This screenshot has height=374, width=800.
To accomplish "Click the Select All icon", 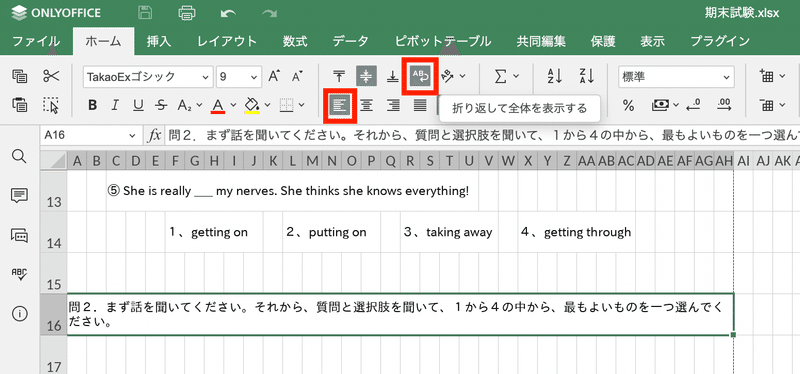I will 52,105.
